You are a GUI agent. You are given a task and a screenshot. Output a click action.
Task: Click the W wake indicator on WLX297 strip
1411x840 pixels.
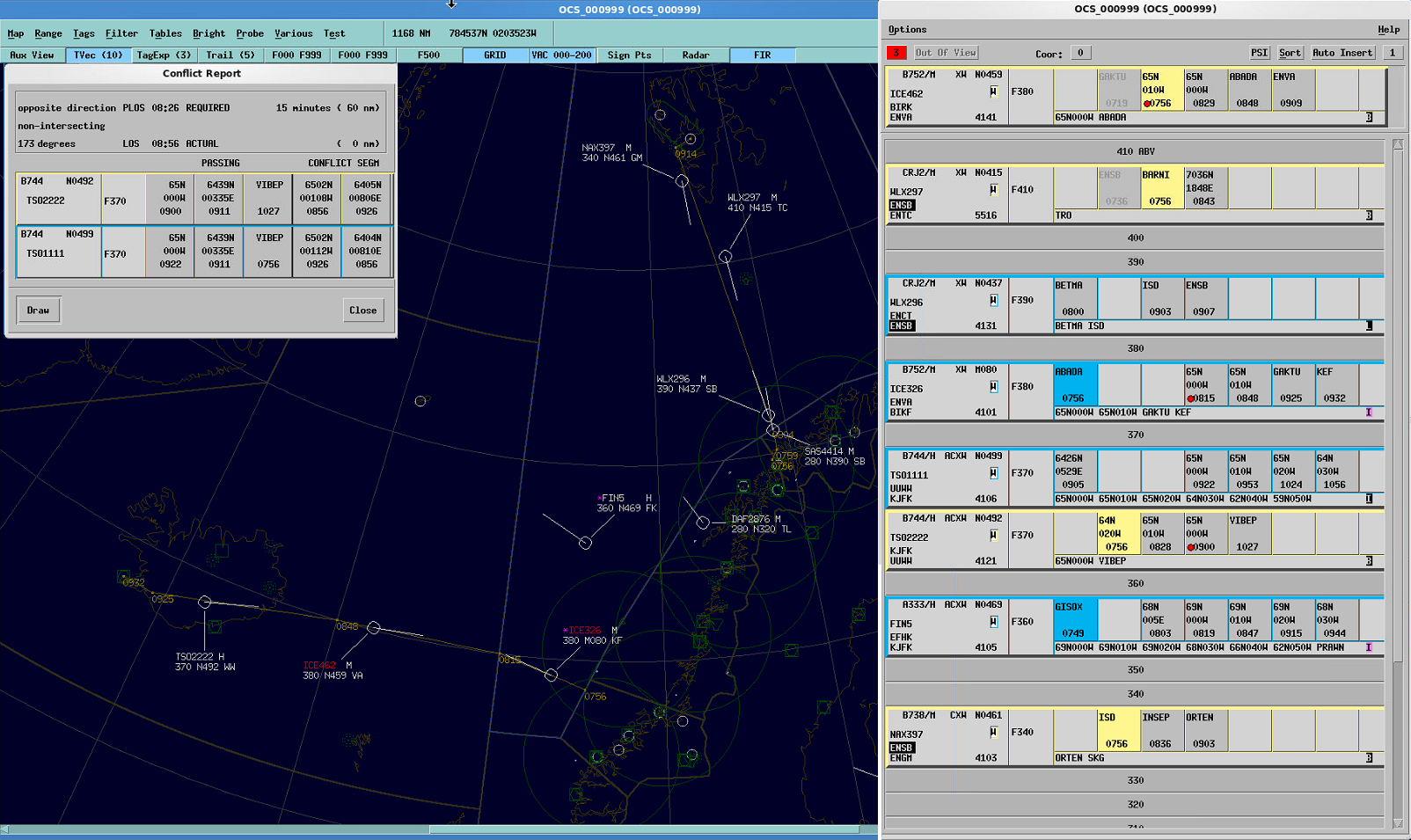993,189
